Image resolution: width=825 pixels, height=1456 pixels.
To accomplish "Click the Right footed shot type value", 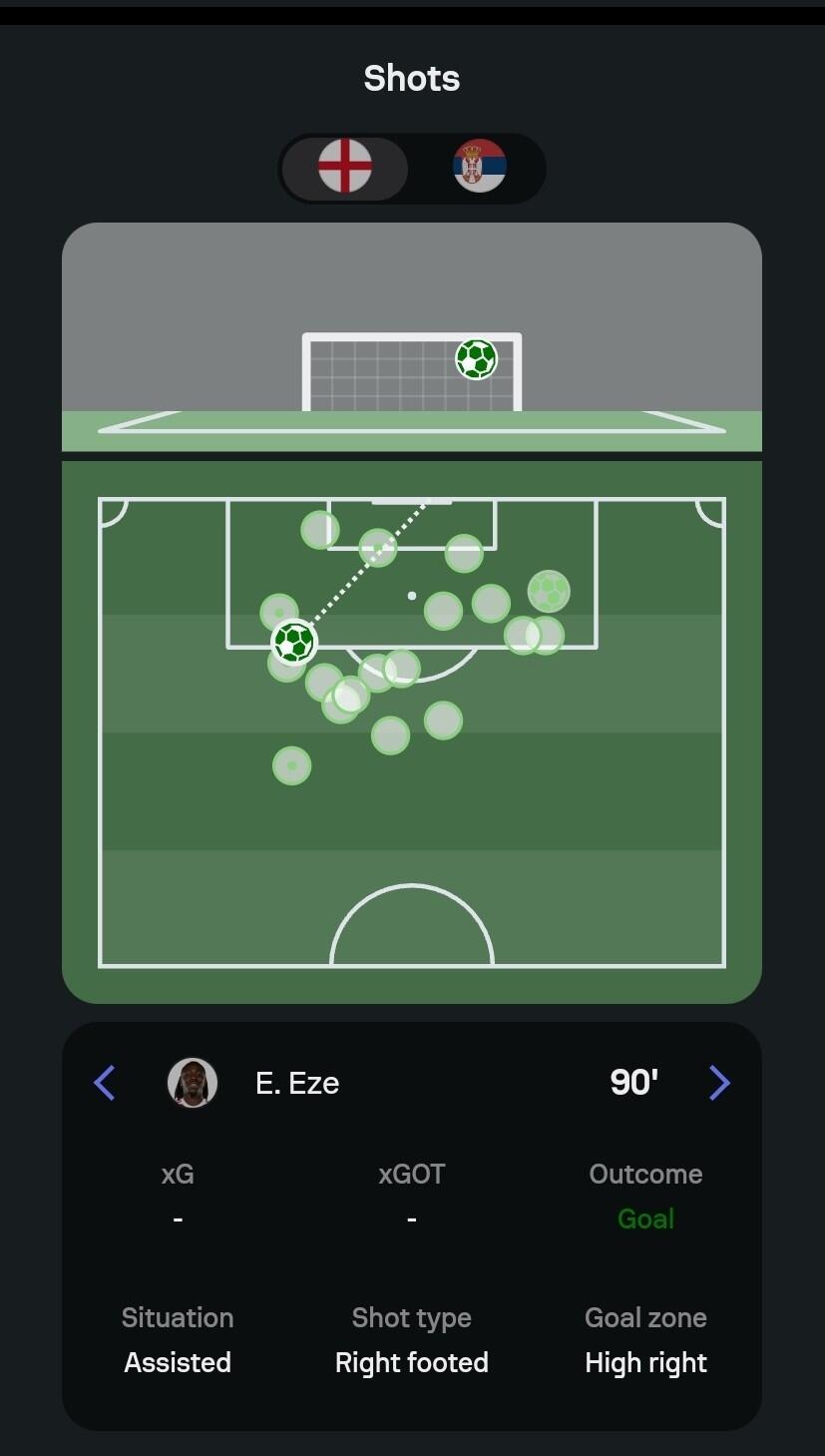I will (x=412, y=1362).
